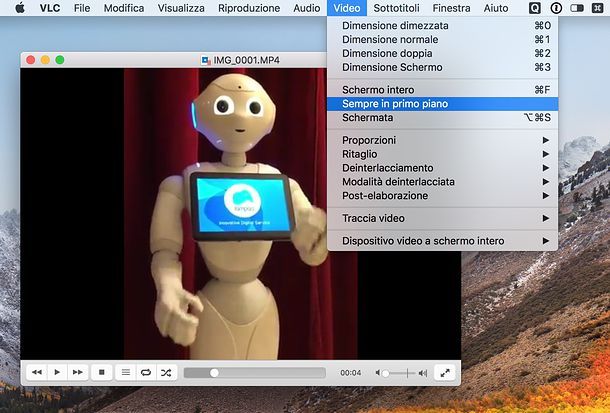Click the video playback progress bar
610x413 pixels.
[254, 373]
